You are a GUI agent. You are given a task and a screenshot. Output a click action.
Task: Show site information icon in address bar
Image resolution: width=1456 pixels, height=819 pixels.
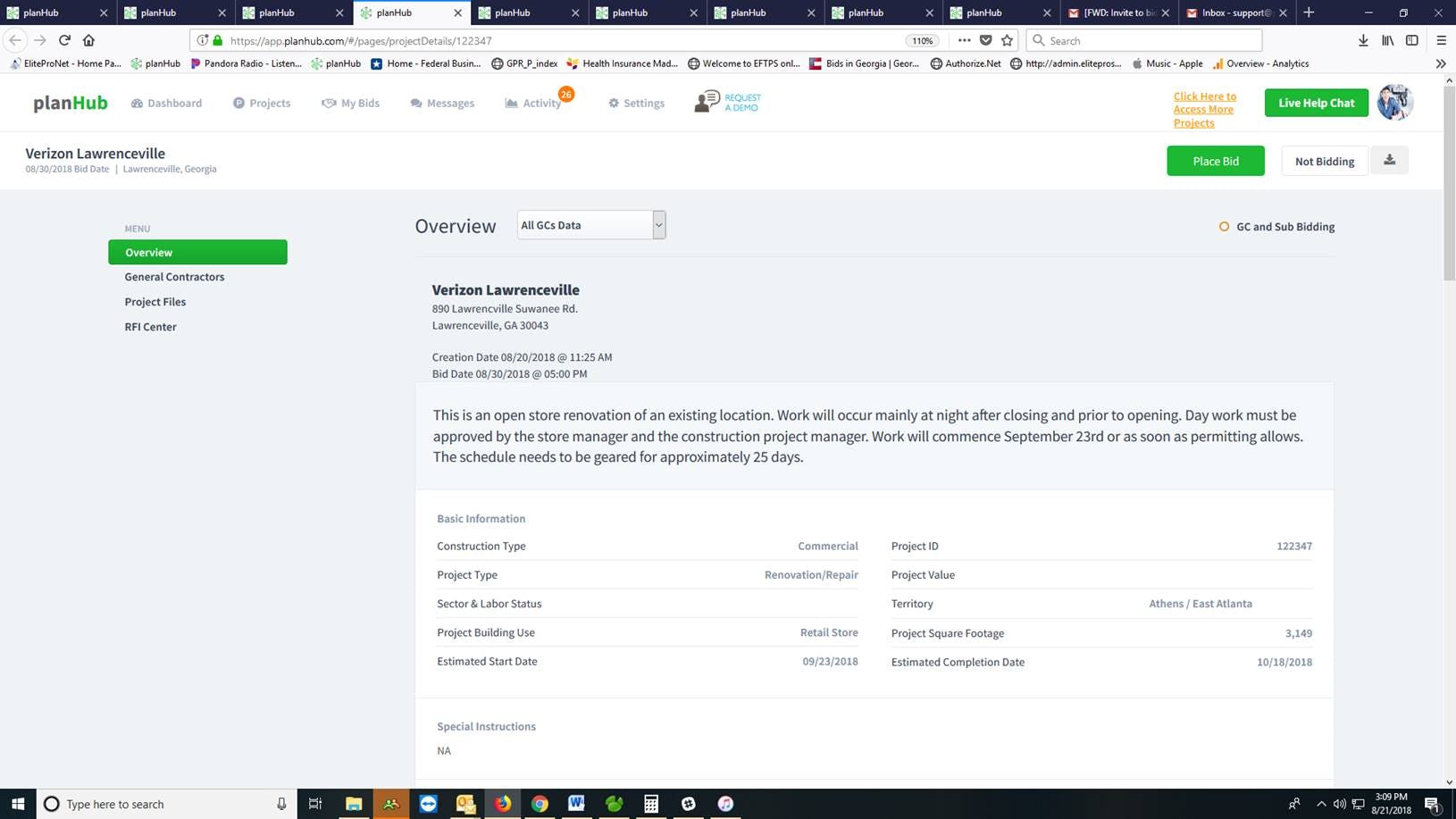203,40
